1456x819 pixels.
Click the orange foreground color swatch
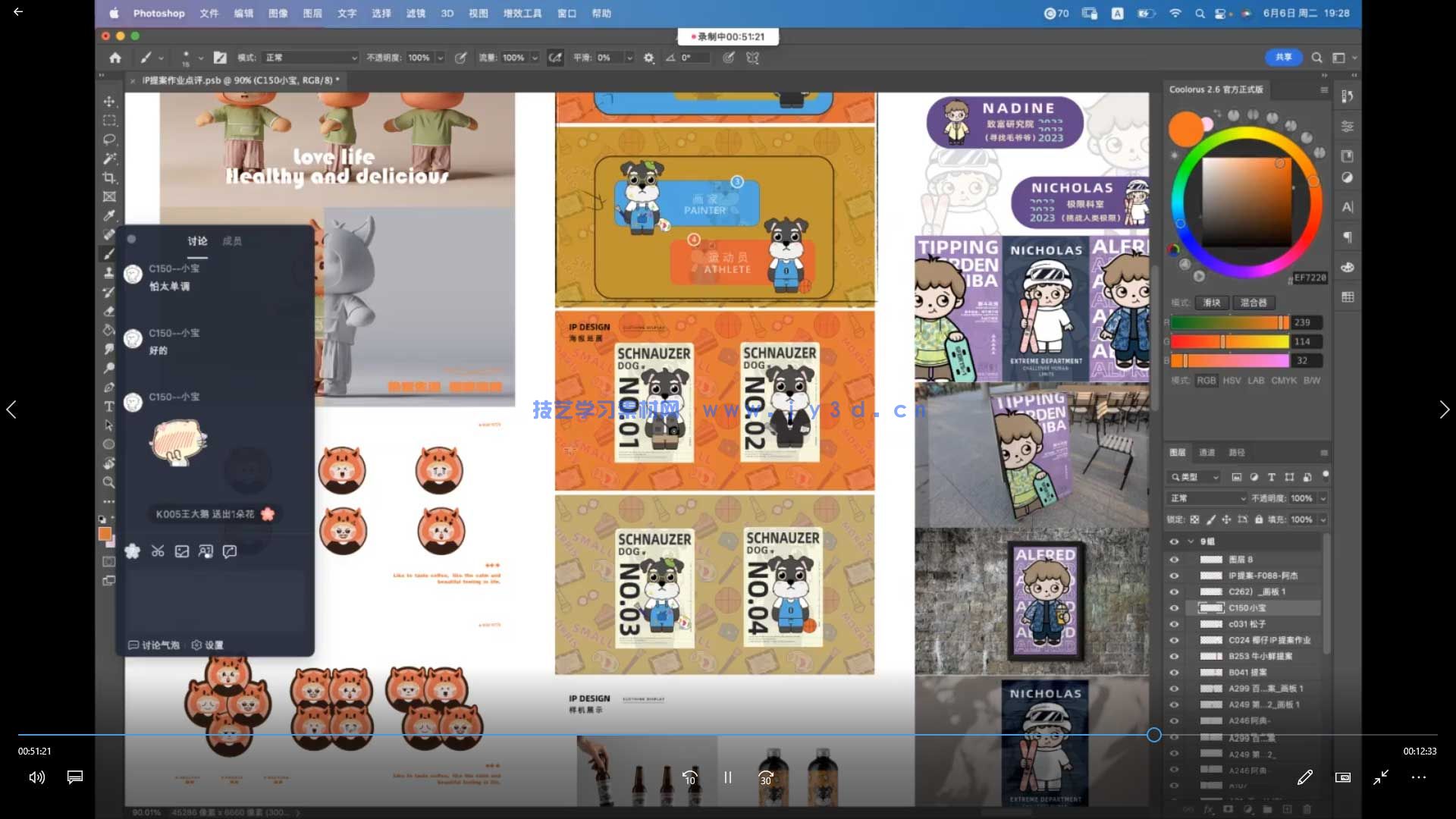tap(105, 534)
